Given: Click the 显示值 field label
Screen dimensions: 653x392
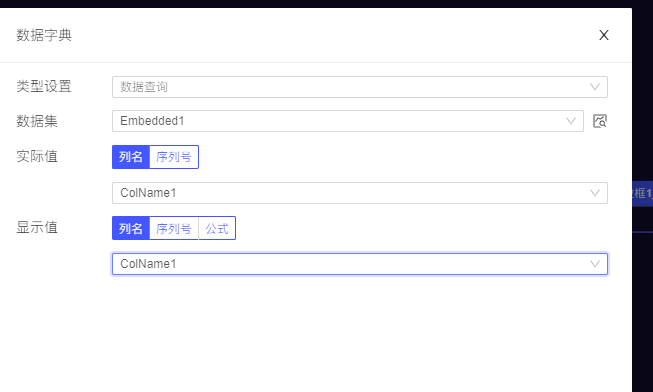Looking at the screenshot, I should (37, 227).
